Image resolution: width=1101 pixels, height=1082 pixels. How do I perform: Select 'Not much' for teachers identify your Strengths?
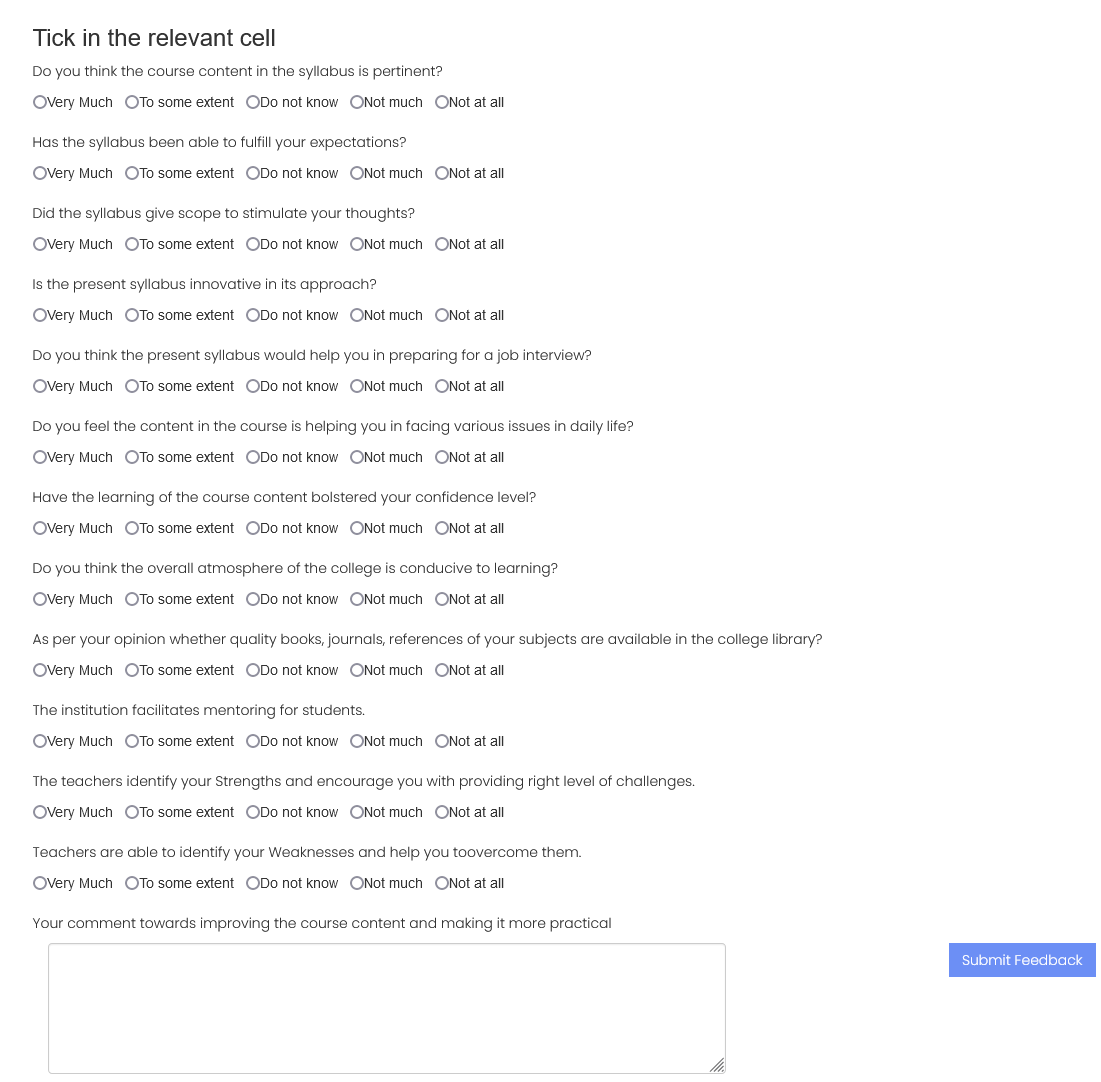pyautogui.click(x=357, y=812)
